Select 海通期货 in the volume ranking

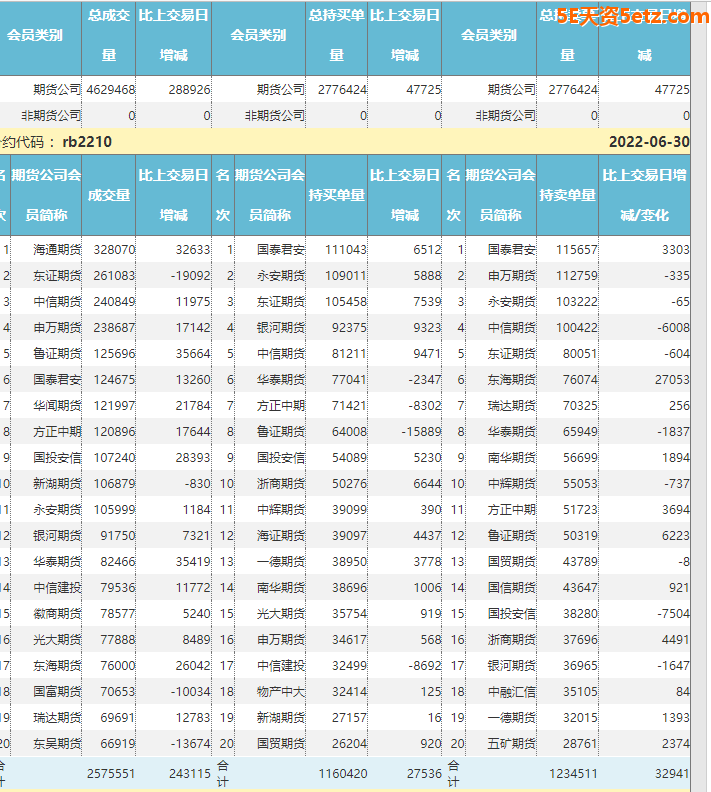(57, 250)
